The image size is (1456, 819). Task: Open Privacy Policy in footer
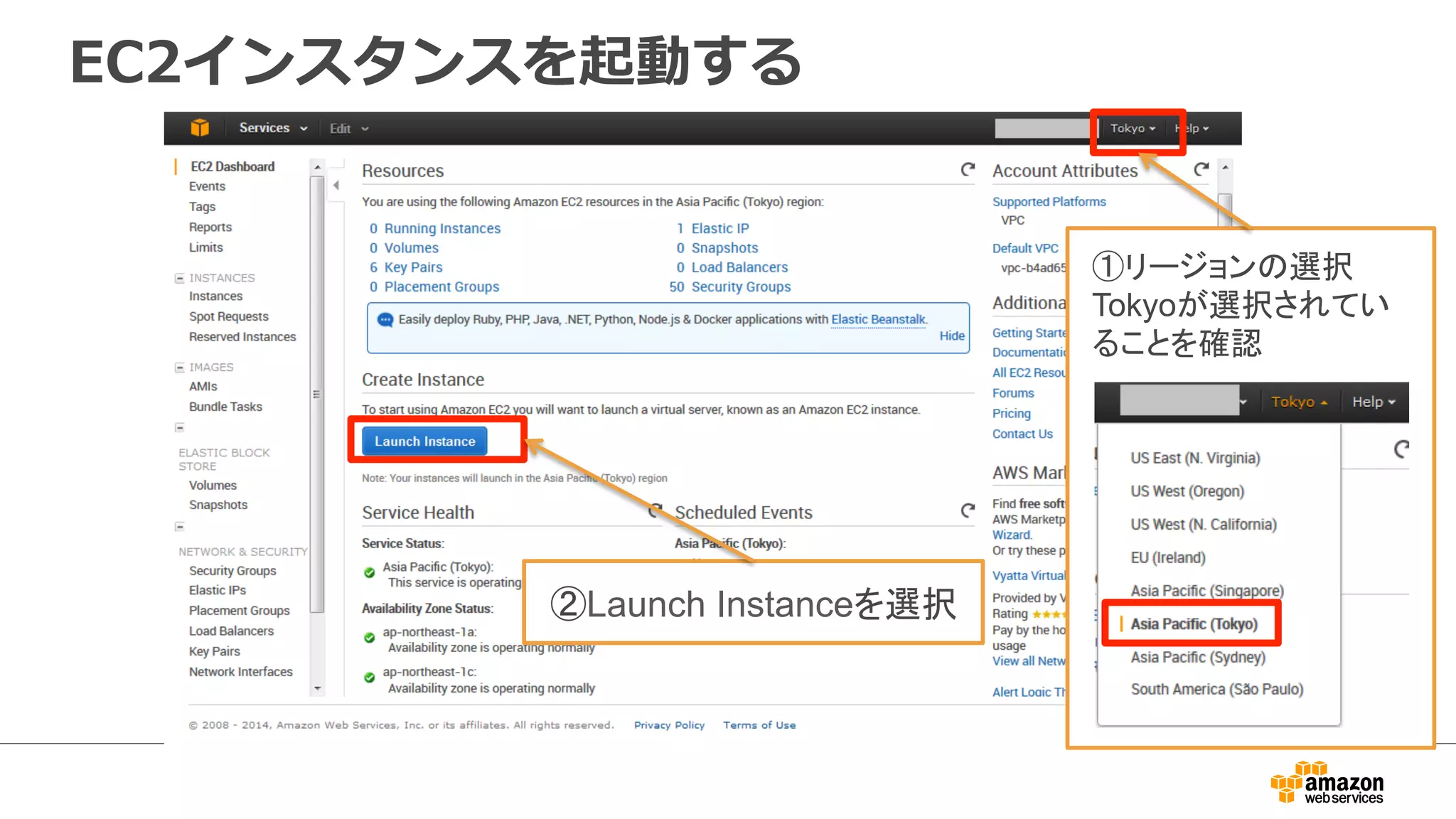pos(669,725)
